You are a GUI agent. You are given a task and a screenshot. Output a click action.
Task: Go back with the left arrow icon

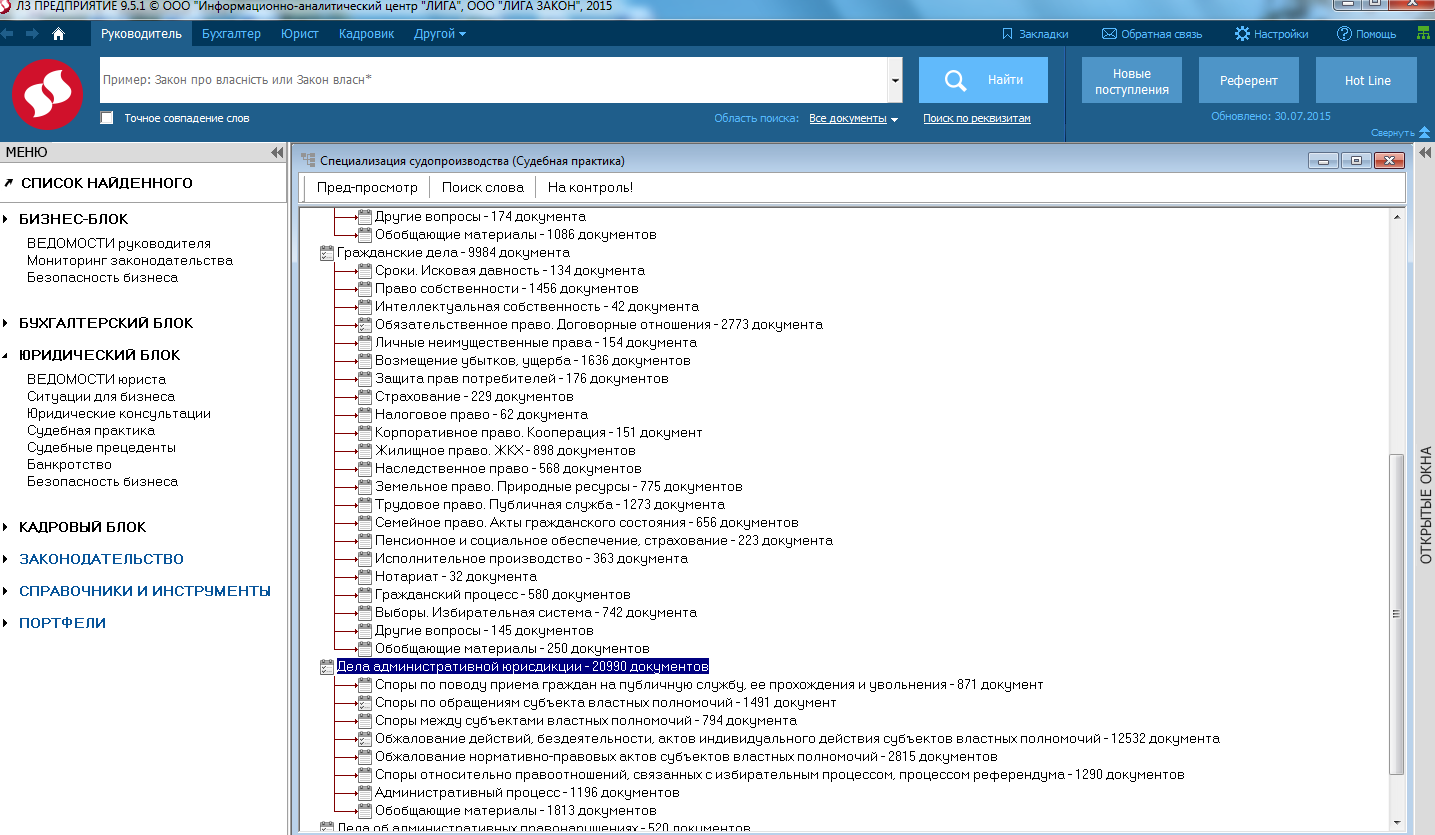pyautogui.click(x=8, y=34)
